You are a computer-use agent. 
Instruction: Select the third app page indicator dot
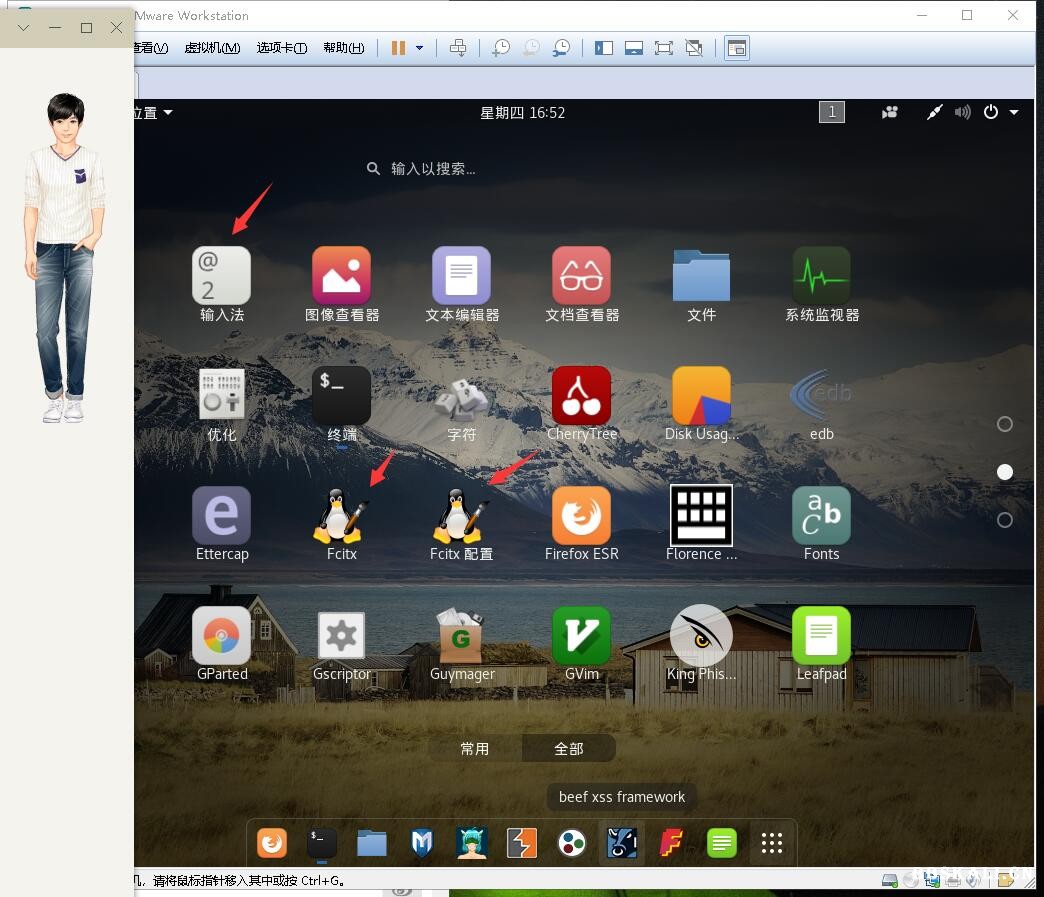click(x=1005, y=520)
